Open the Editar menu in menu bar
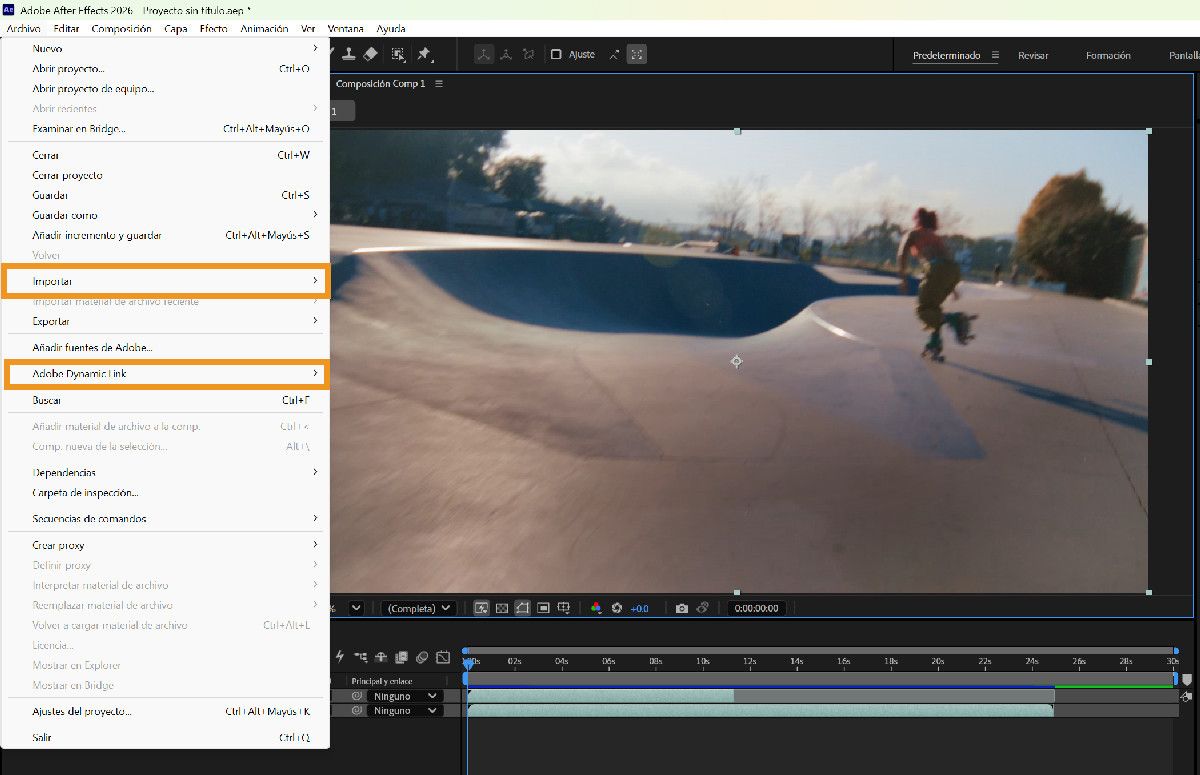This screenshot has height=775, width=1200. tap(66, 29)
